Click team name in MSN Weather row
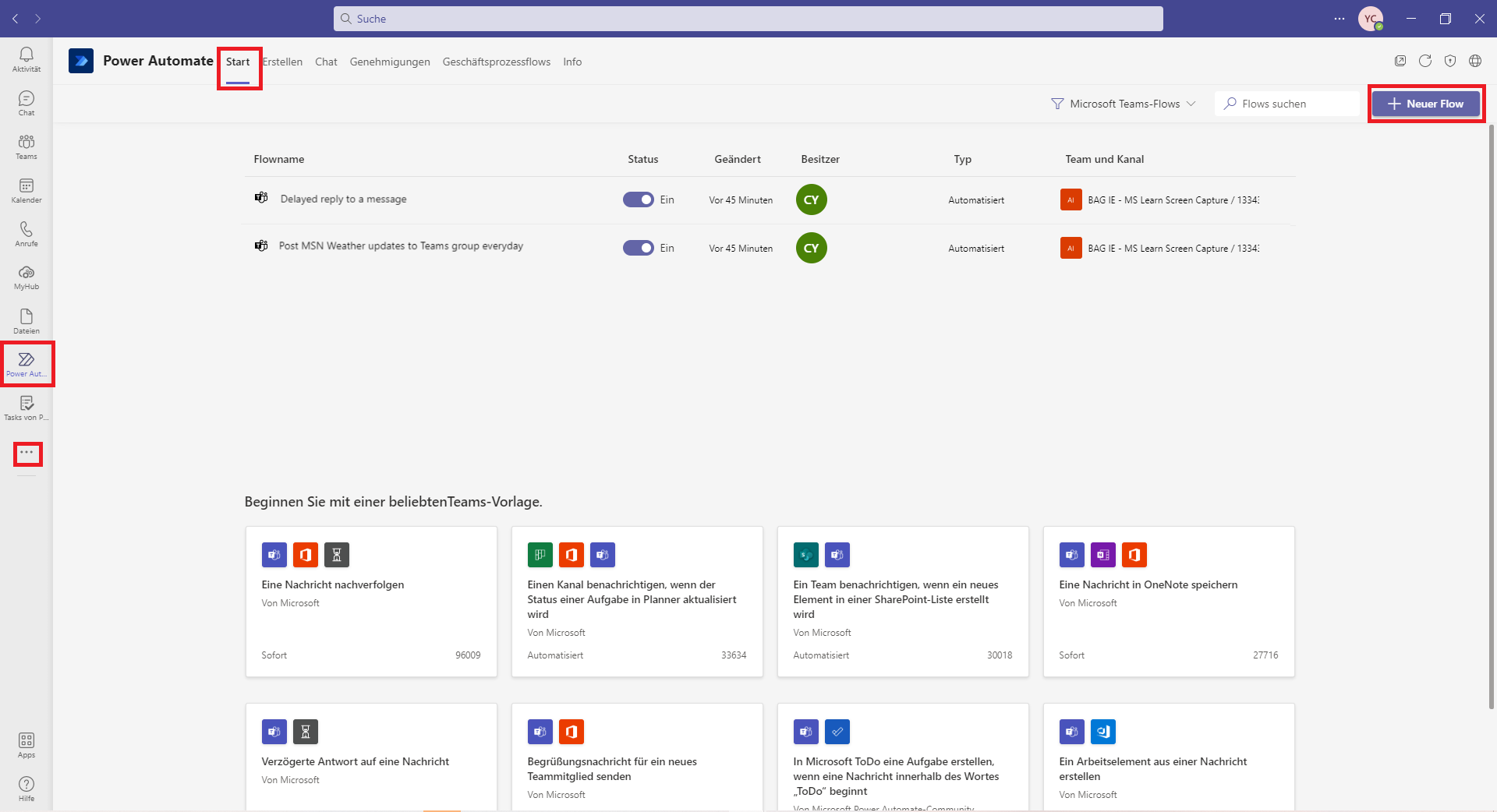The image size is (1497, 812). [x=1173, y=249]
